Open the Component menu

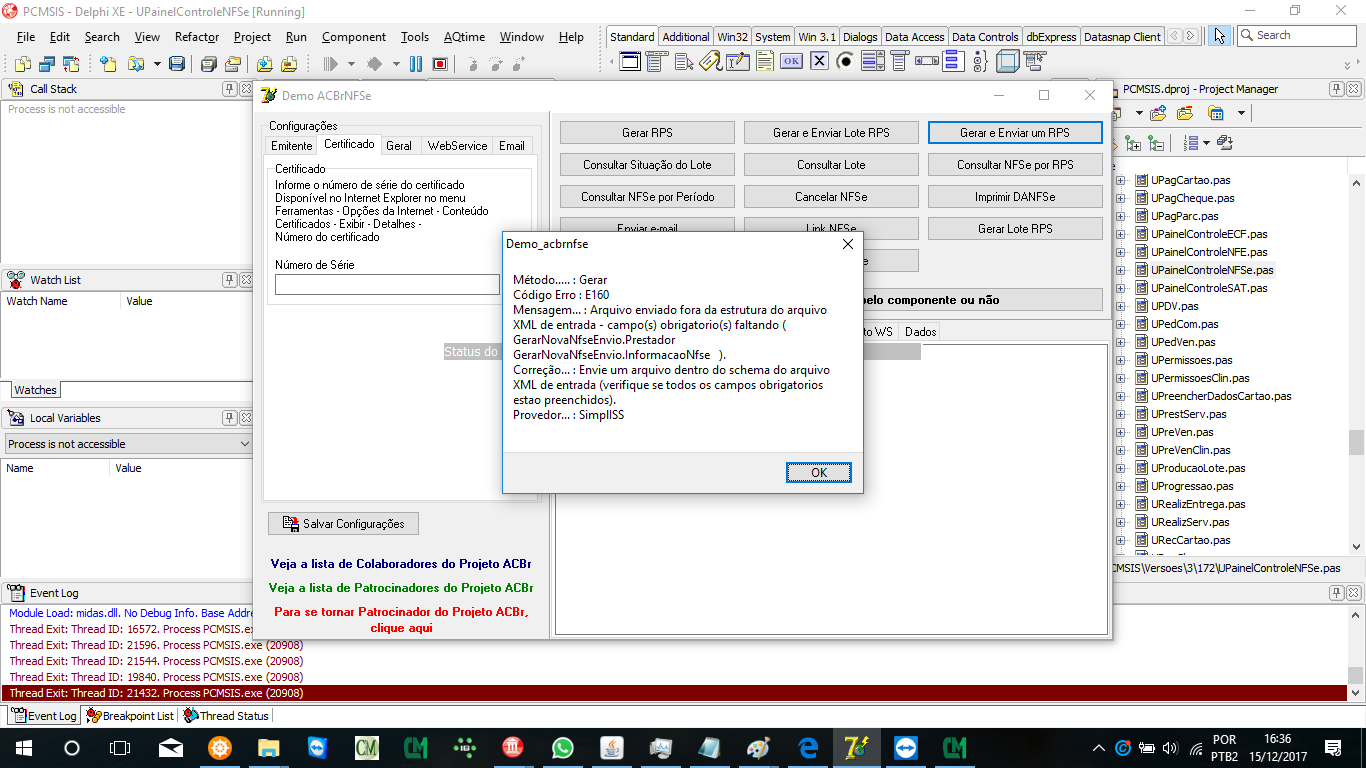tap(354, 37)
